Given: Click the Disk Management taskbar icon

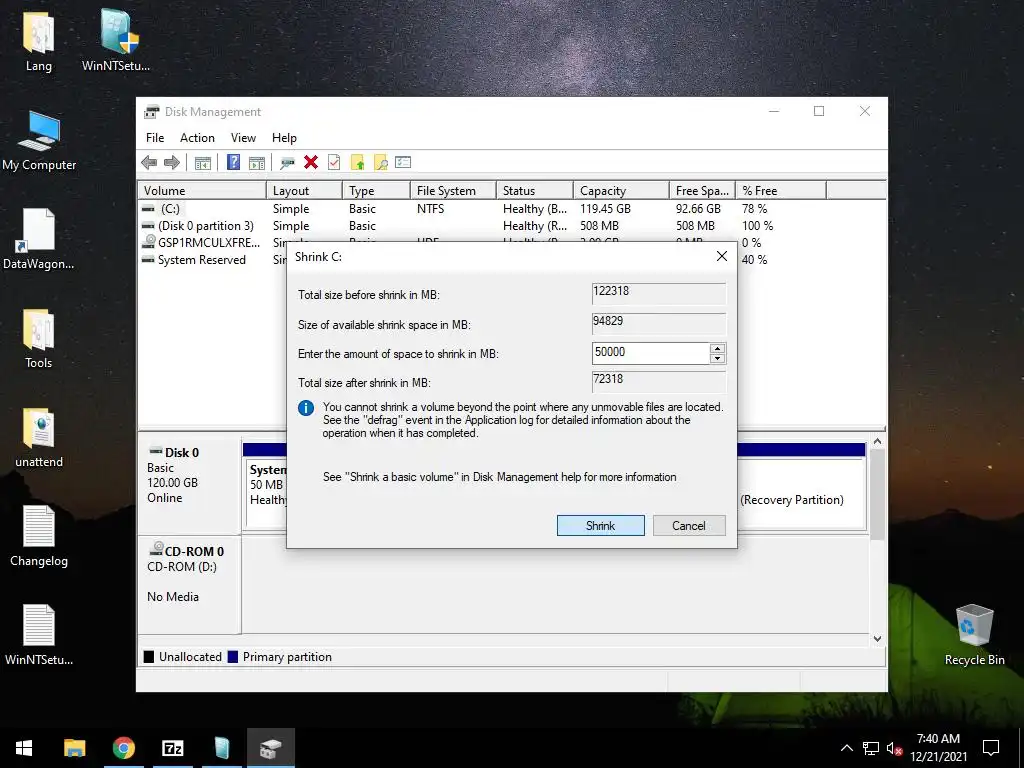Looking at the screenshot, I should coord(271,748).
